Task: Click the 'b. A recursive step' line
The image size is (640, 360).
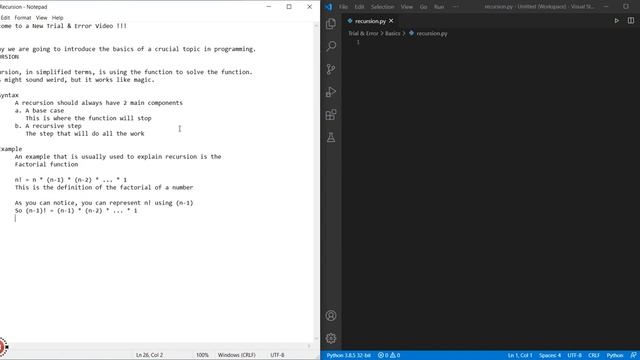Action: (48, 126)
